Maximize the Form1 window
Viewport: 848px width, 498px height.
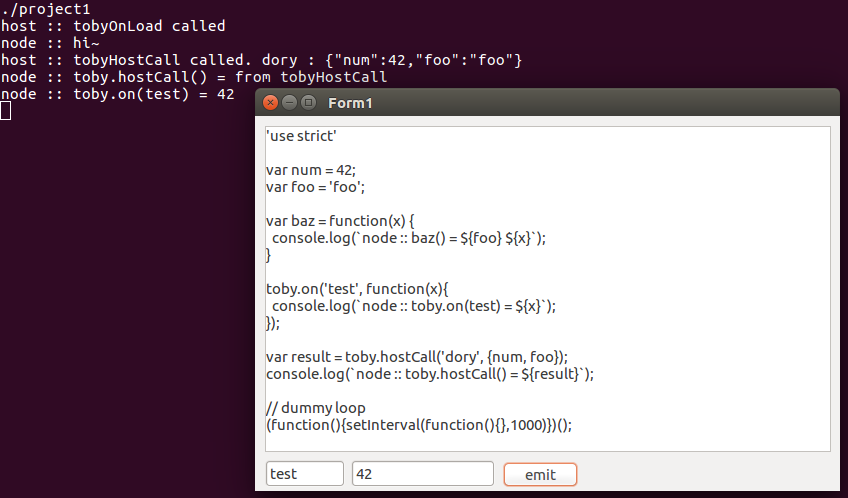308,102
